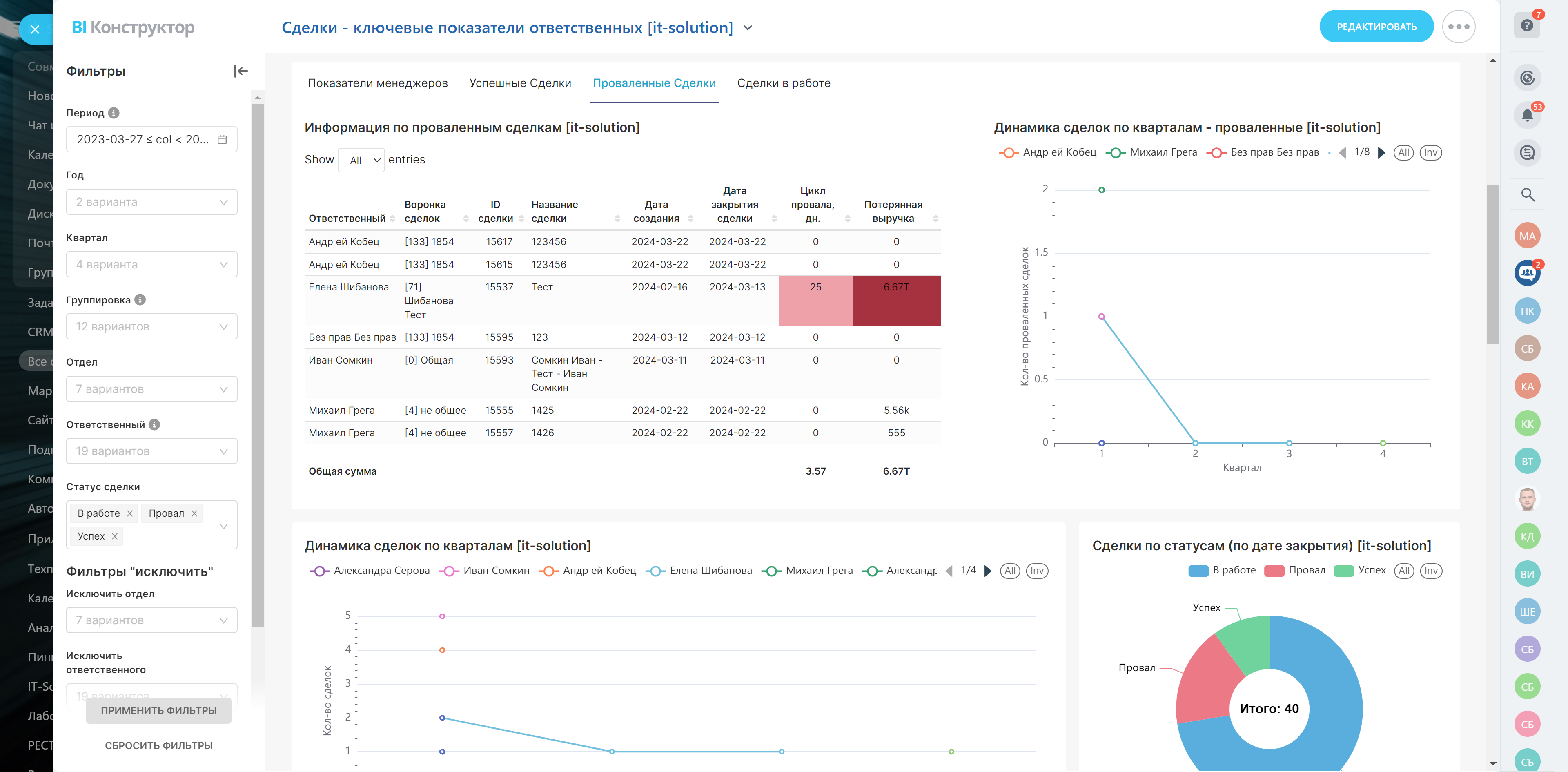Viewport: 1568px width, 772px height.
Task: Go to next legend page in failed deals chart
Action: coord(1382,153)
